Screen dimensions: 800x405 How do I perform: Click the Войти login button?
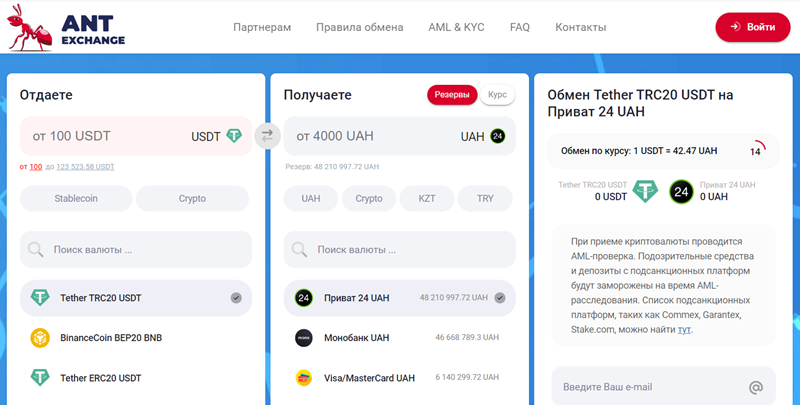tap(753, 27)
